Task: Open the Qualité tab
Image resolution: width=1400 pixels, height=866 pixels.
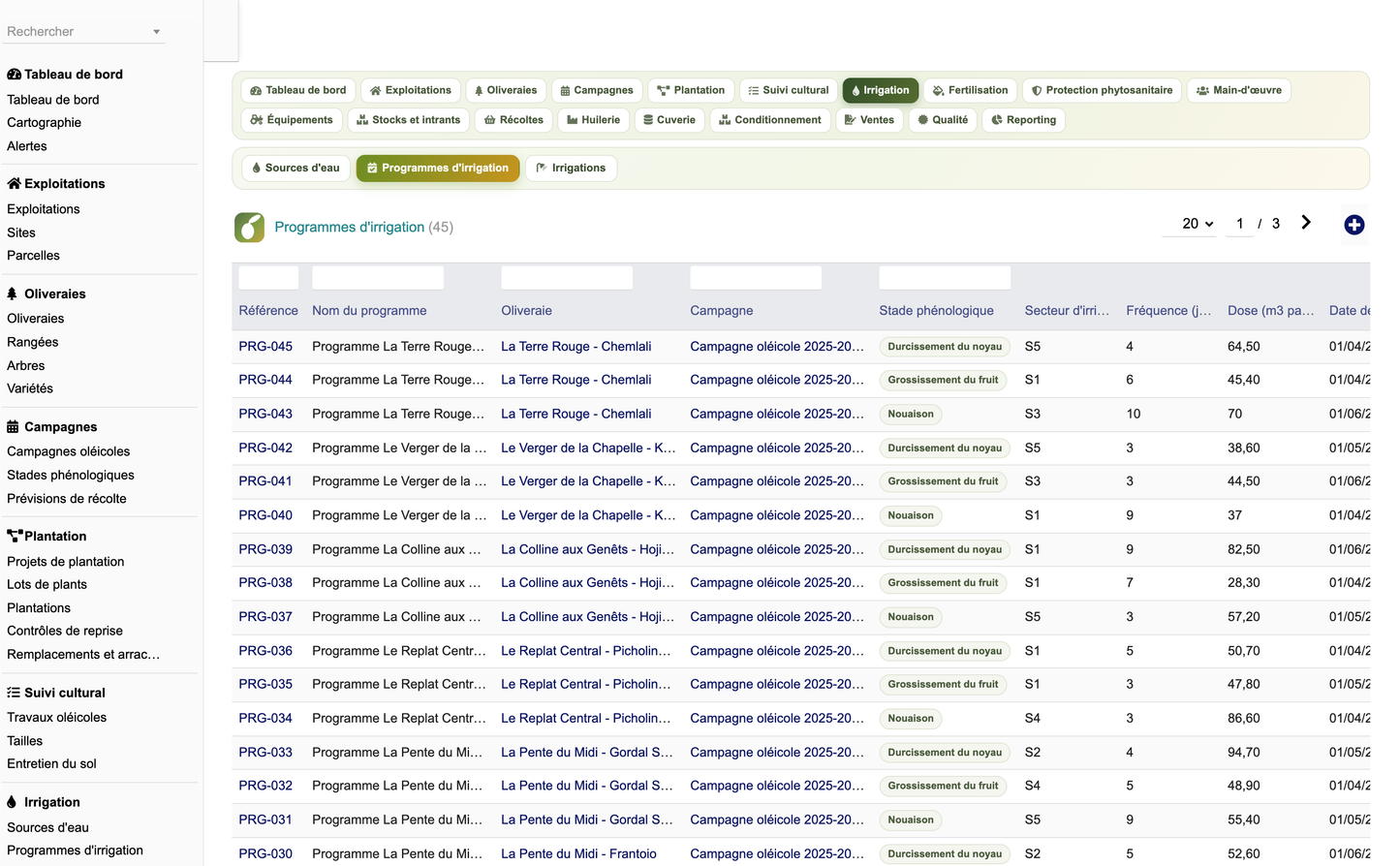Action: tap(943, 120)
